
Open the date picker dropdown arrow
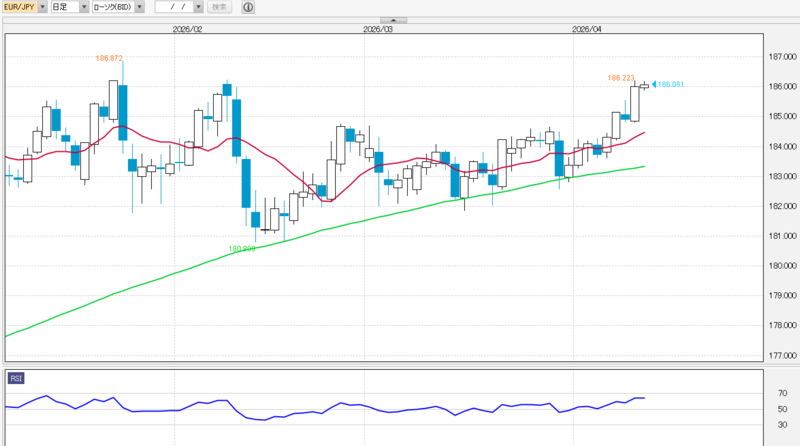(x=198, y=7)
